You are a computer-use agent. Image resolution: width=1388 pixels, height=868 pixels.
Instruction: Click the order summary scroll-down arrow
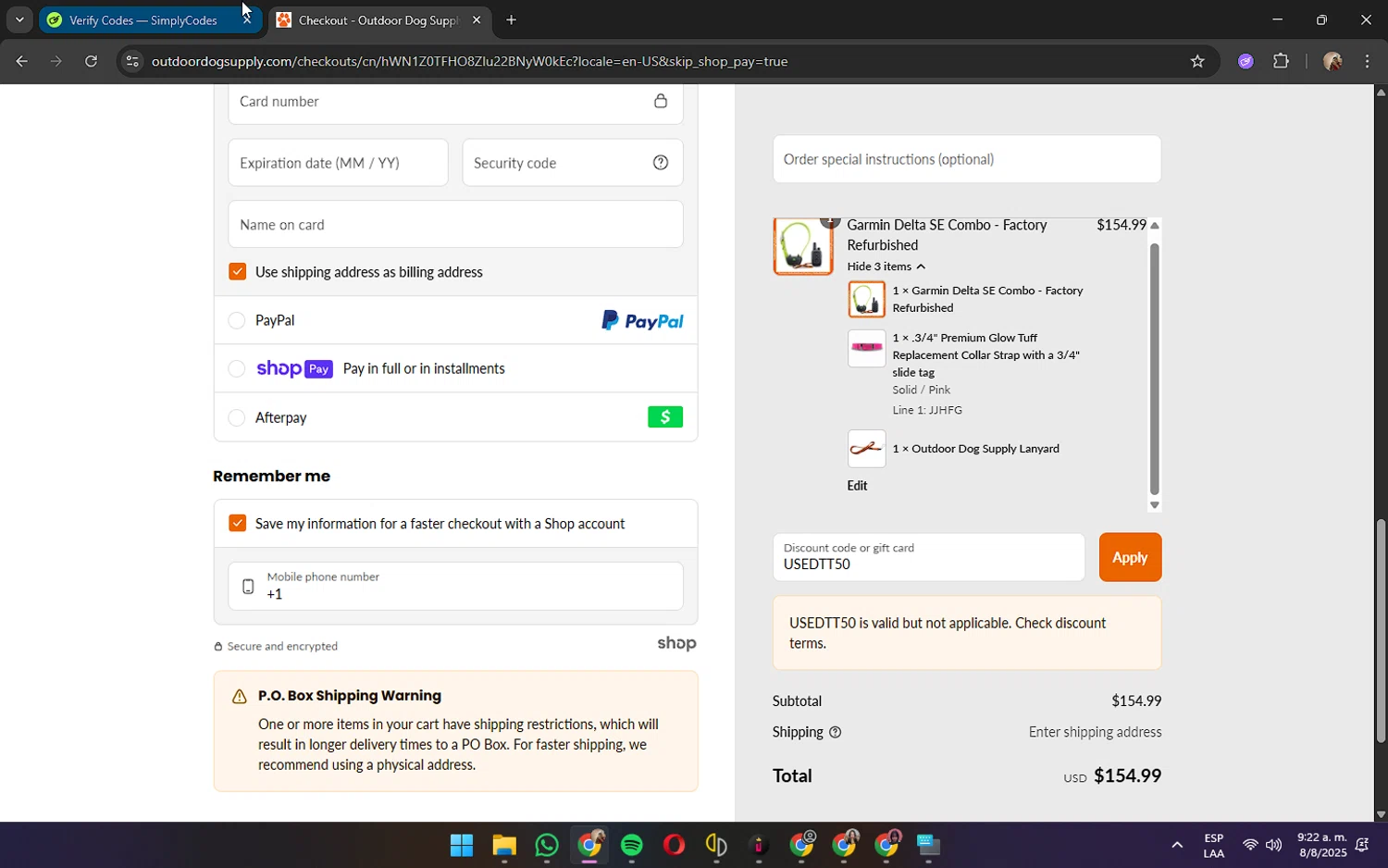click(1154, 505)
